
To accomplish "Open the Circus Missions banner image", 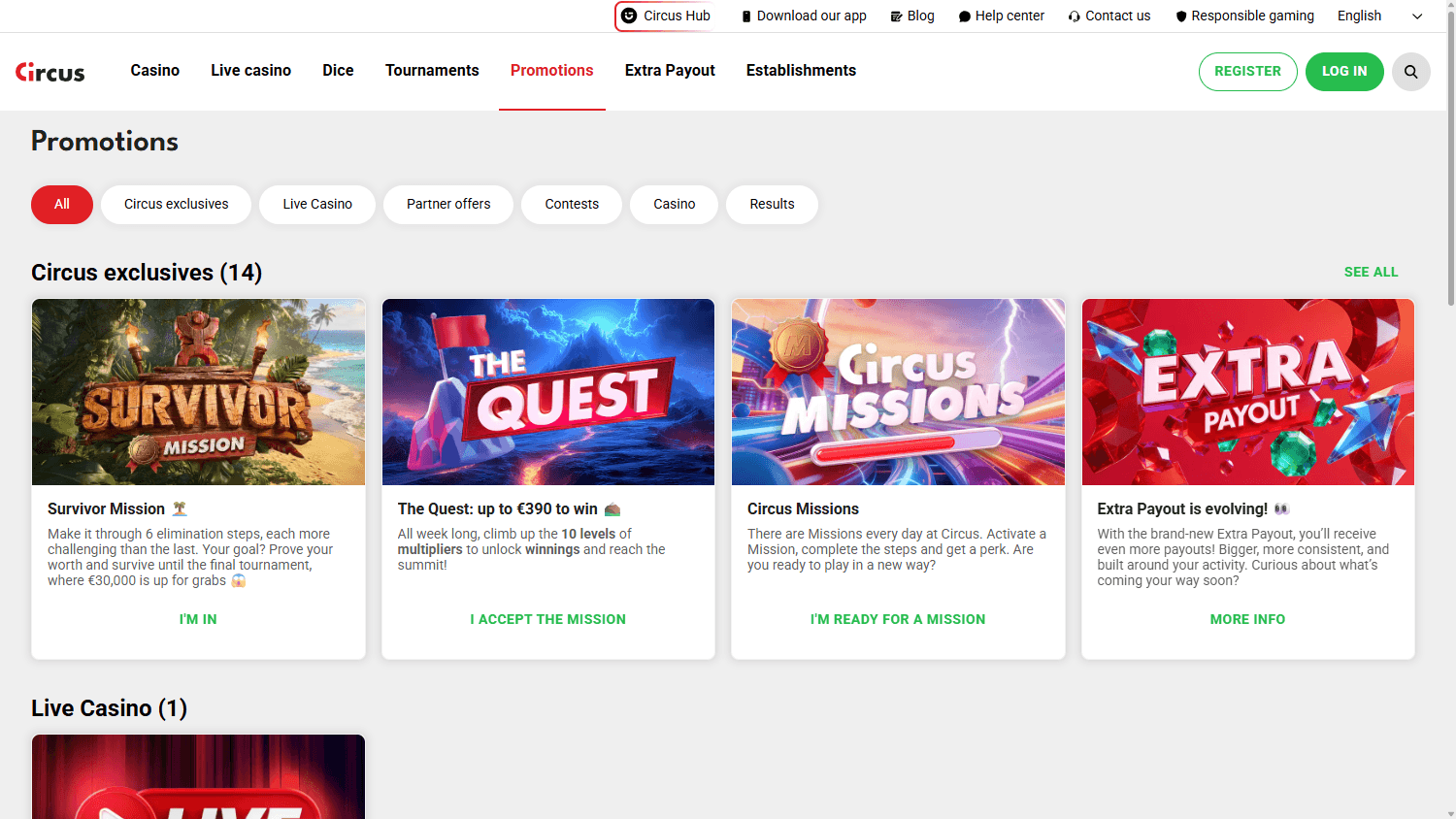I will [x=898, y=392].
